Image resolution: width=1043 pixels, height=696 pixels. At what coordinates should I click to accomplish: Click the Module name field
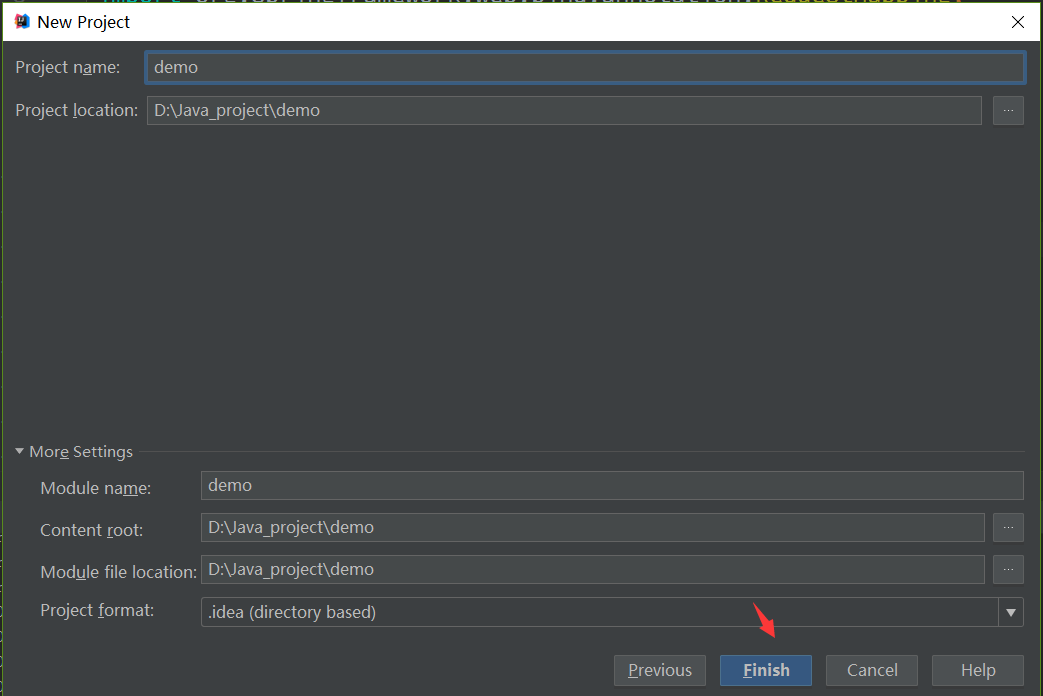click(612, 486)
